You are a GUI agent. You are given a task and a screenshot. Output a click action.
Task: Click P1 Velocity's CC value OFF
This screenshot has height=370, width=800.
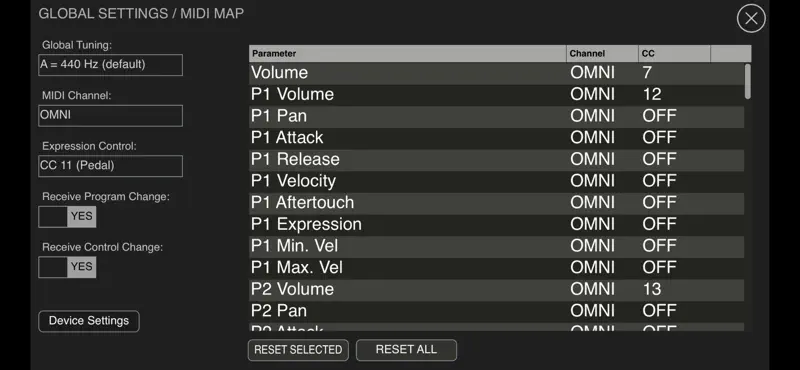[659, 181]
